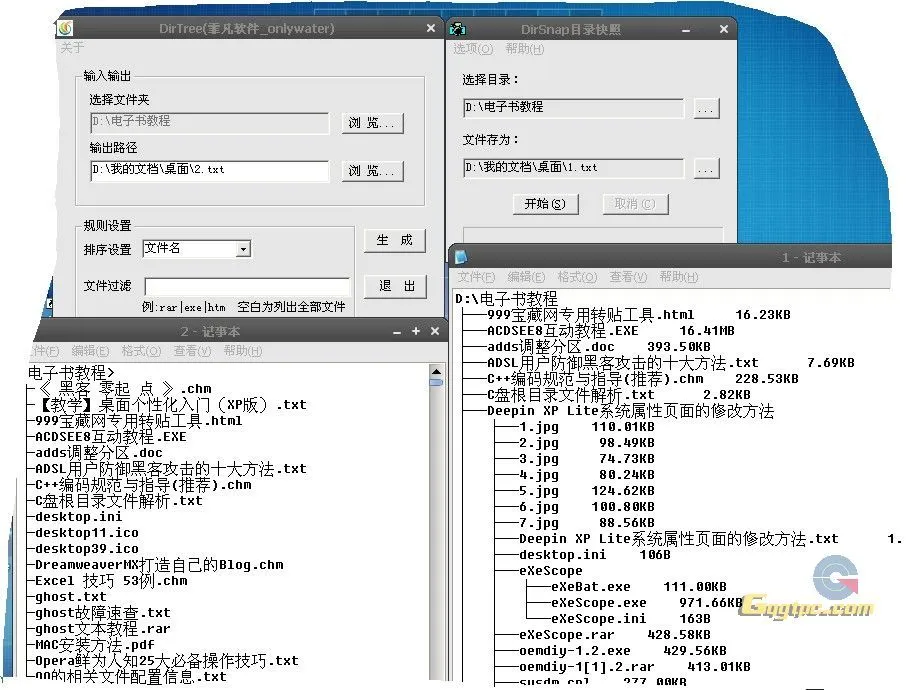The width and height of the screenshot is (906, 690).
Task: Click the ... browse button beside 选择目录
Action: [707, 107]
